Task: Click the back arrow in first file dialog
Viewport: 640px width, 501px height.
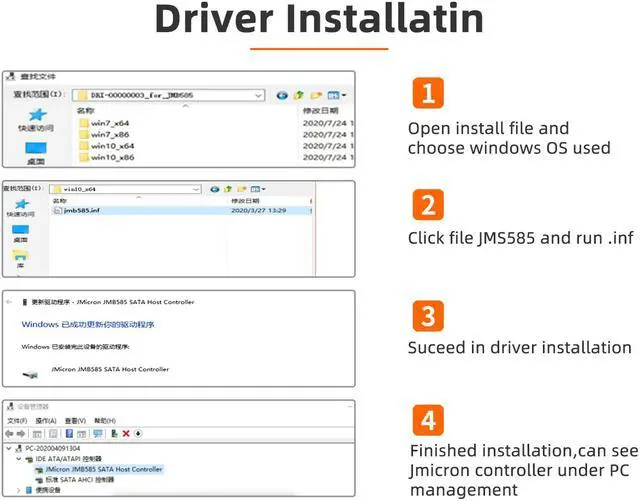Action: point(285,95)
